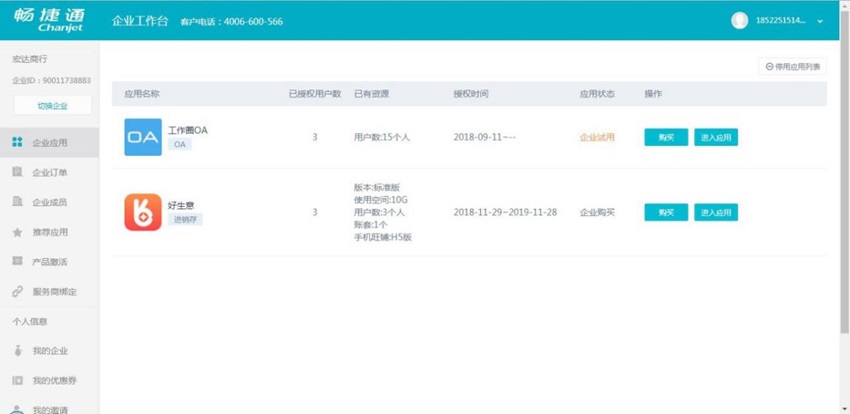
Task: Click the 我的企业 tie icon
Action: pyautogui.click(x=17, y=351)
